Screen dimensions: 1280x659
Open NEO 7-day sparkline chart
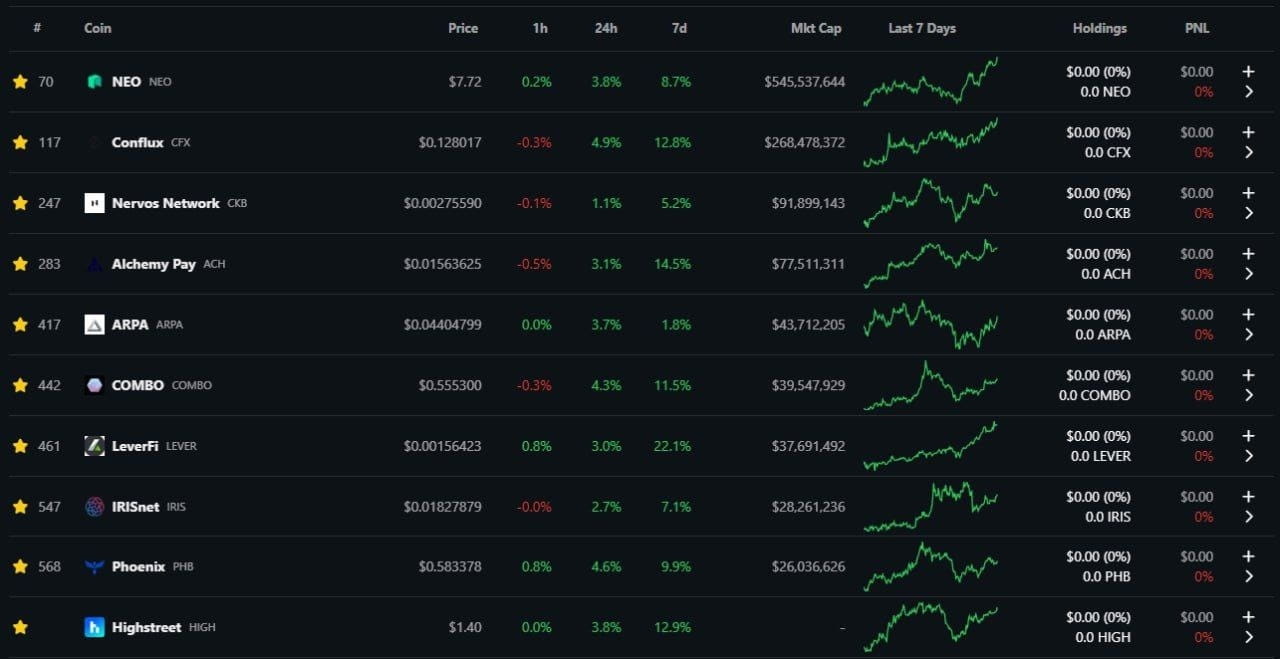[x=931, y=82]
